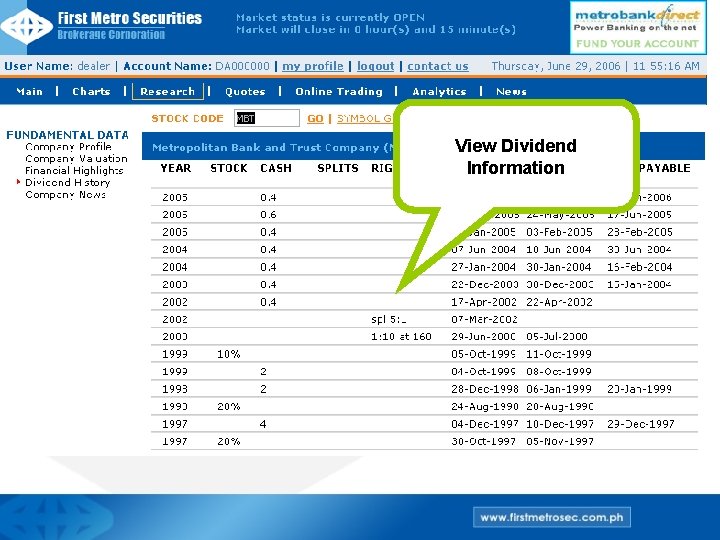Open the contact us link
The width and height of the screenshot is (720, 540).
click(x=438, y=66)
